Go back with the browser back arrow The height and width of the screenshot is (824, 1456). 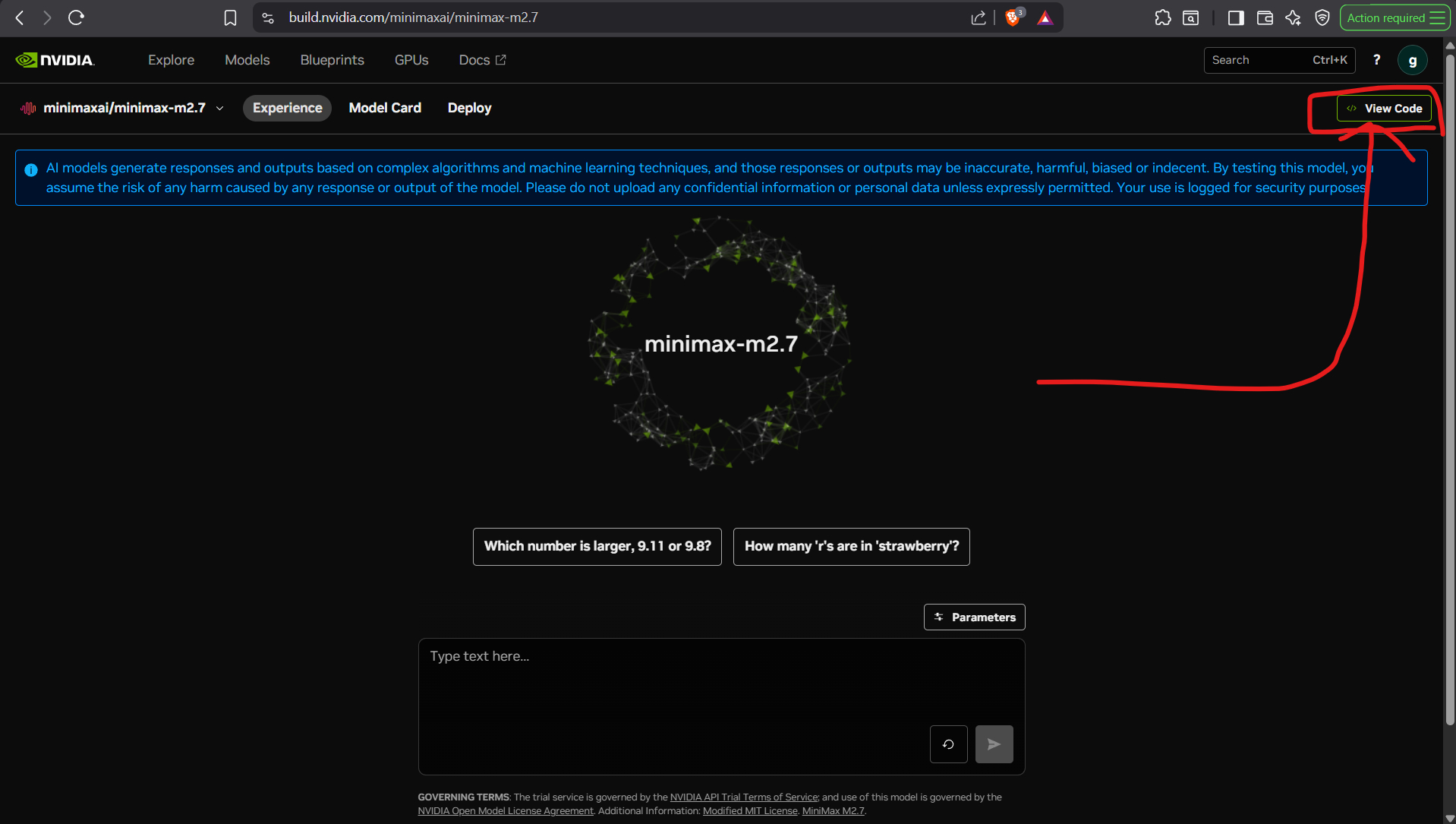click(20, 17)
